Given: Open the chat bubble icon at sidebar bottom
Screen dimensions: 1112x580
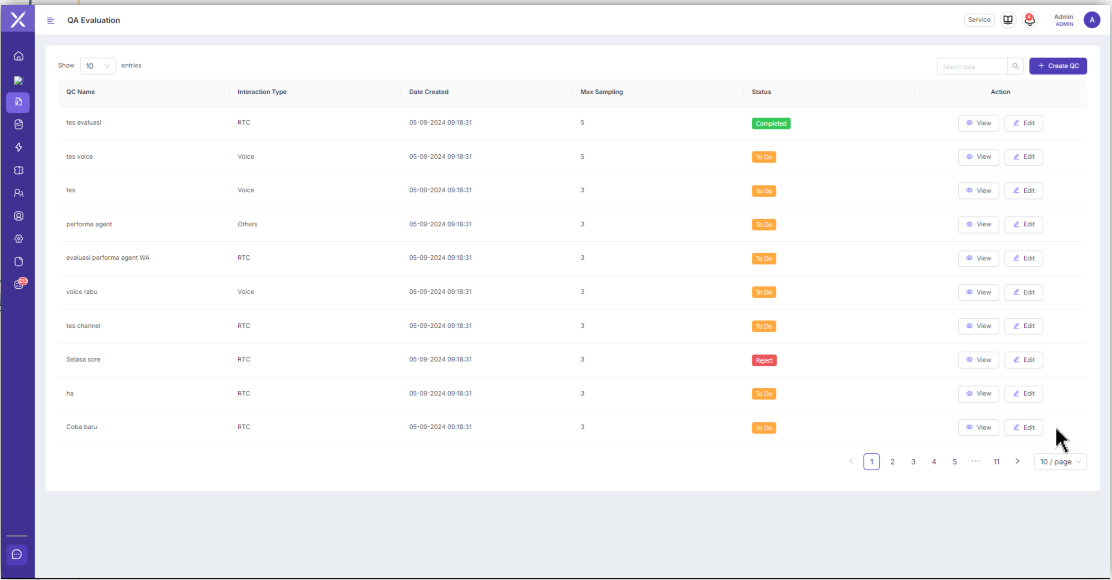Looking at the screenshot, I should (17, 554).
